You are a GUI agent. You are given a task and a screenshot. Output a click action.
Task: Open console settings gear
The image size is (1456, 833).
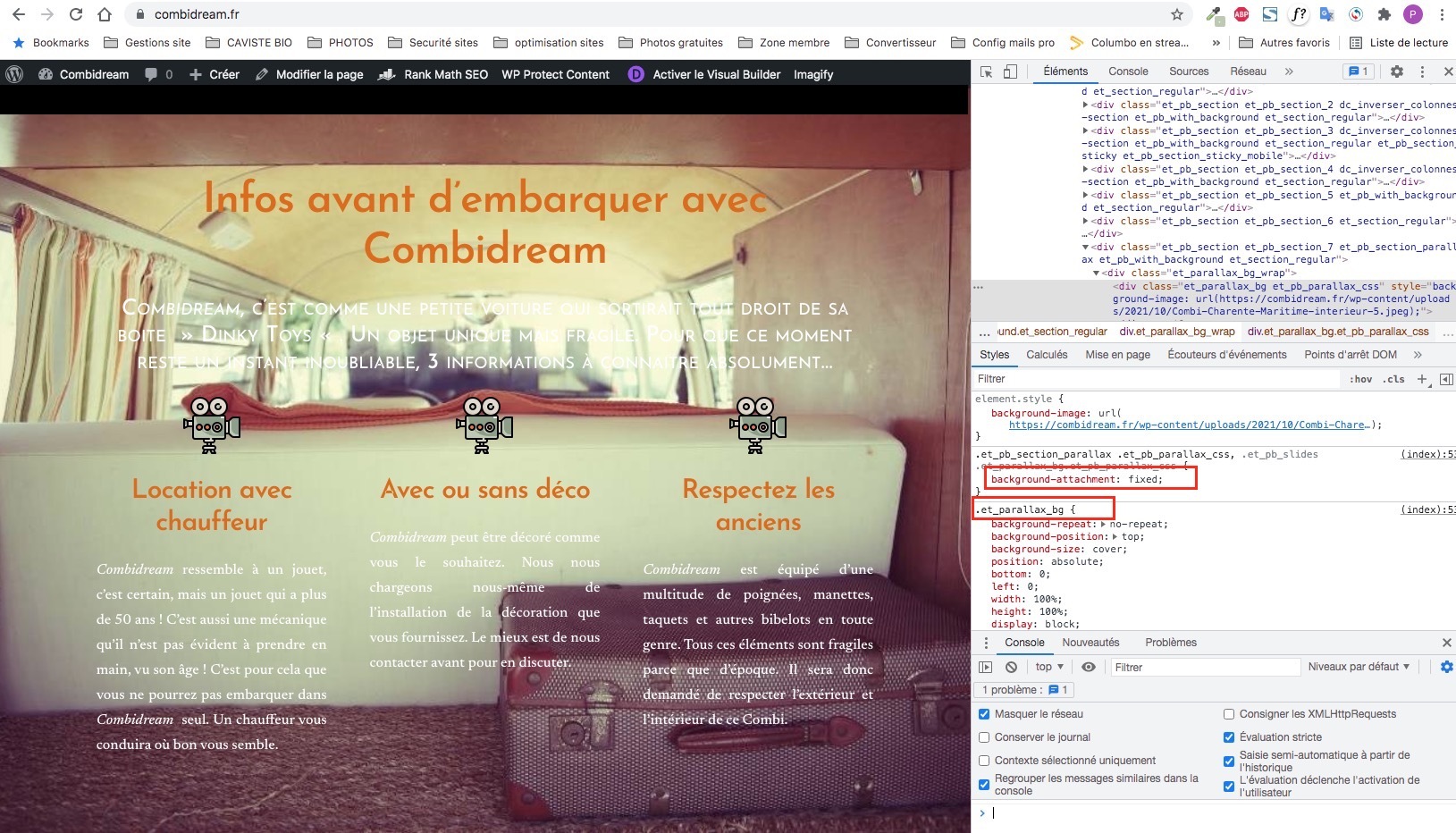pos(1447,667)
